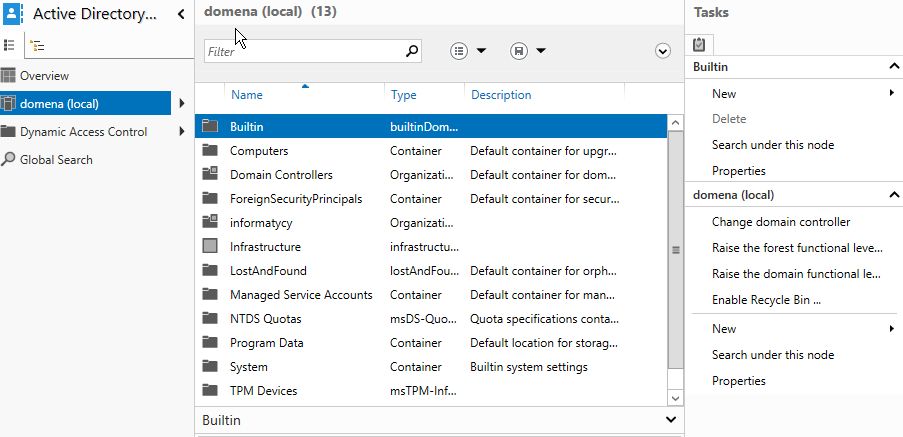Click the Overview grid icon
Image resolution: width=903 pixels, height=437 pixels.
point(8,75)
